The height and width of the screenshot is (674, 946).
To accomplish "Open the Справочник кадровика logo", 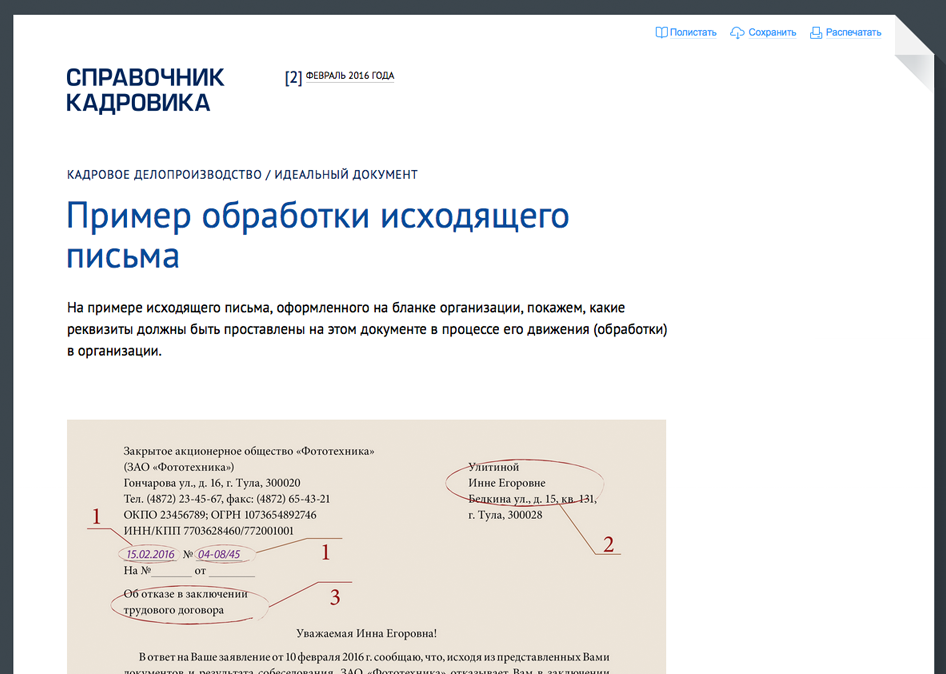I will tap(145, 90).
